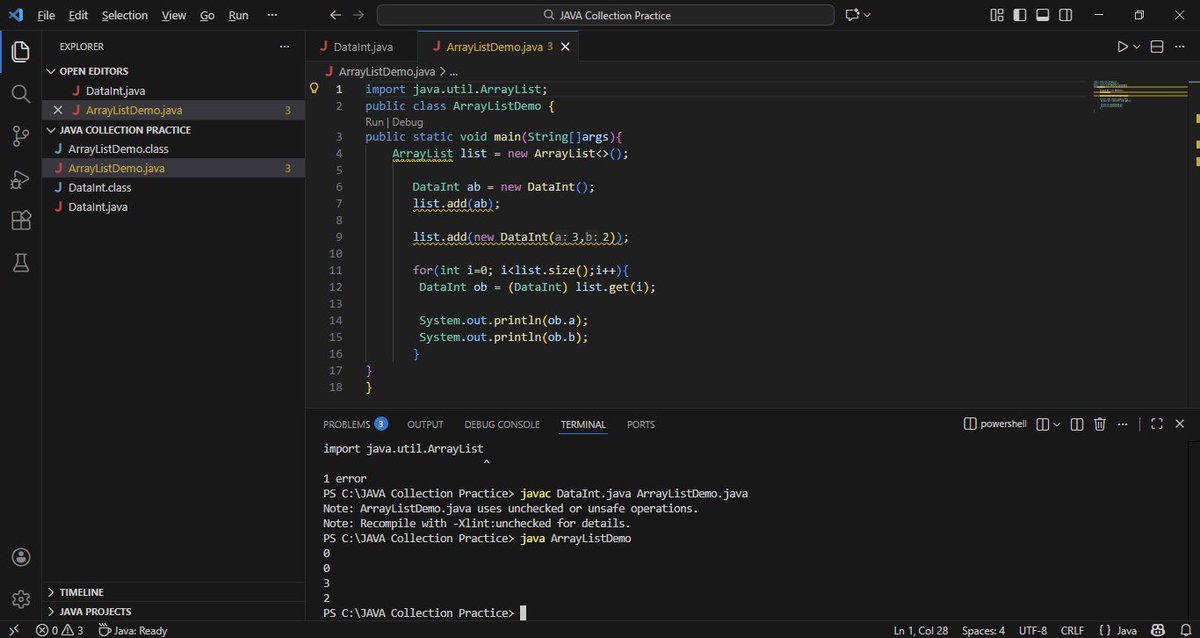Switch to the Ports panel tab
The image size is (1200, 638).
click(x=641, y=424)
